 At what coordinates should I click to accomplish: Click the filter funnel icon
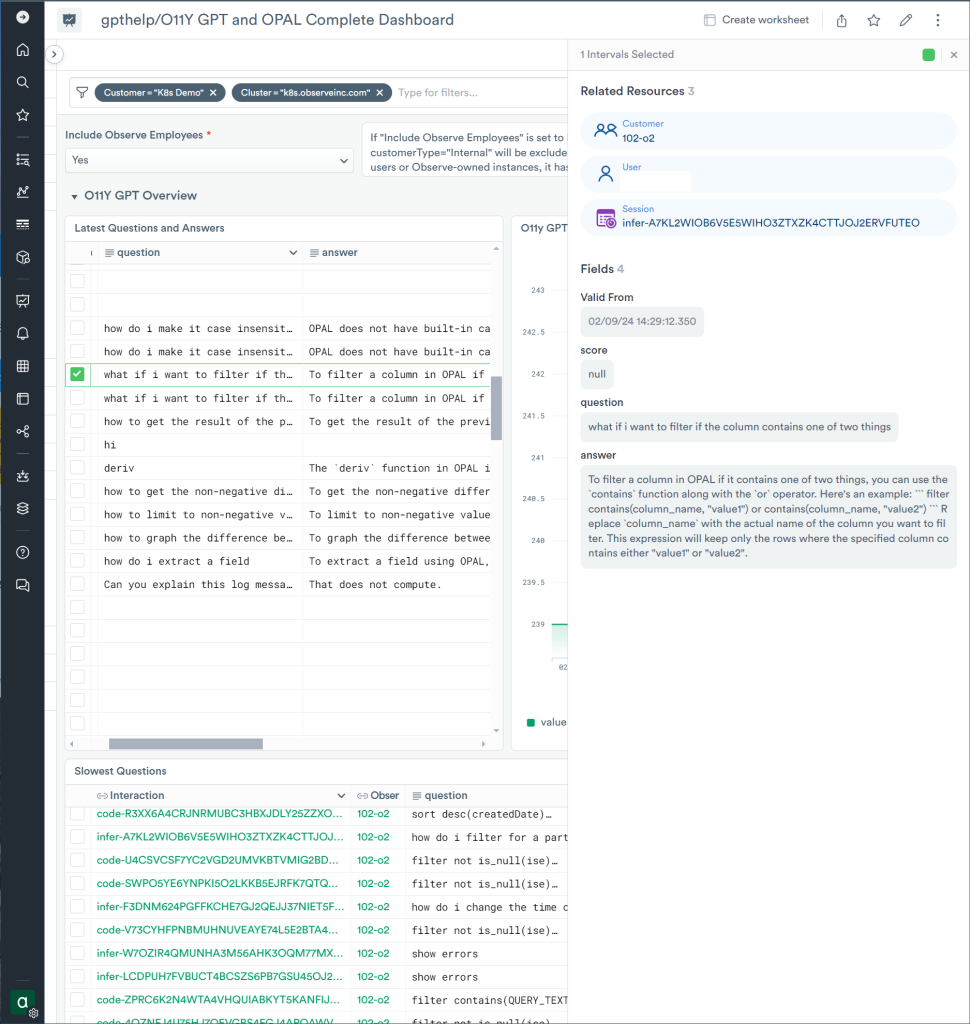pos(82,93)
